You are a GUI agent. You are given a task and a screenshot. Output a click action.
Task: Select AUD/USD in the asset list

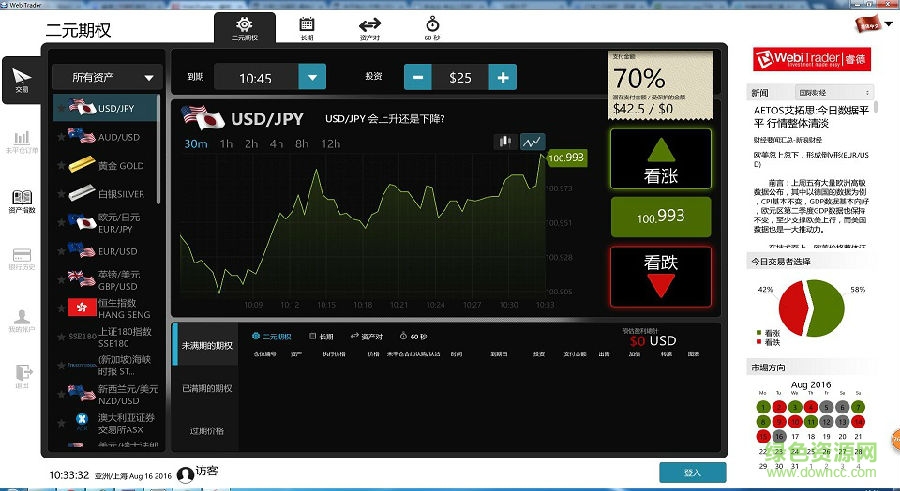(104, 137)
